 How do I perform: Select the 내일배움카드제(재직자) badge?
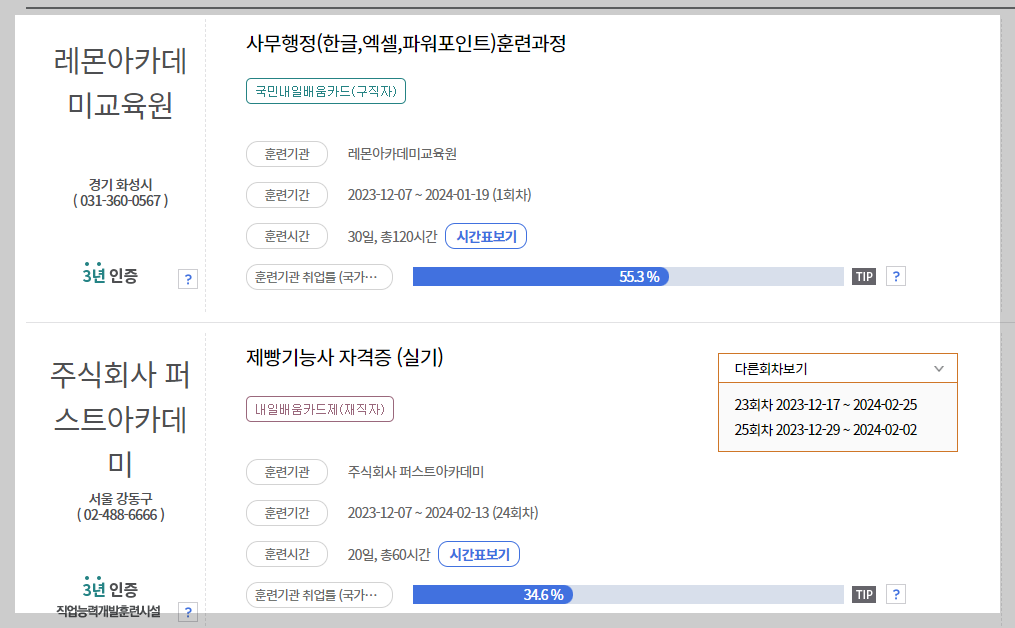tap(320, 409)
